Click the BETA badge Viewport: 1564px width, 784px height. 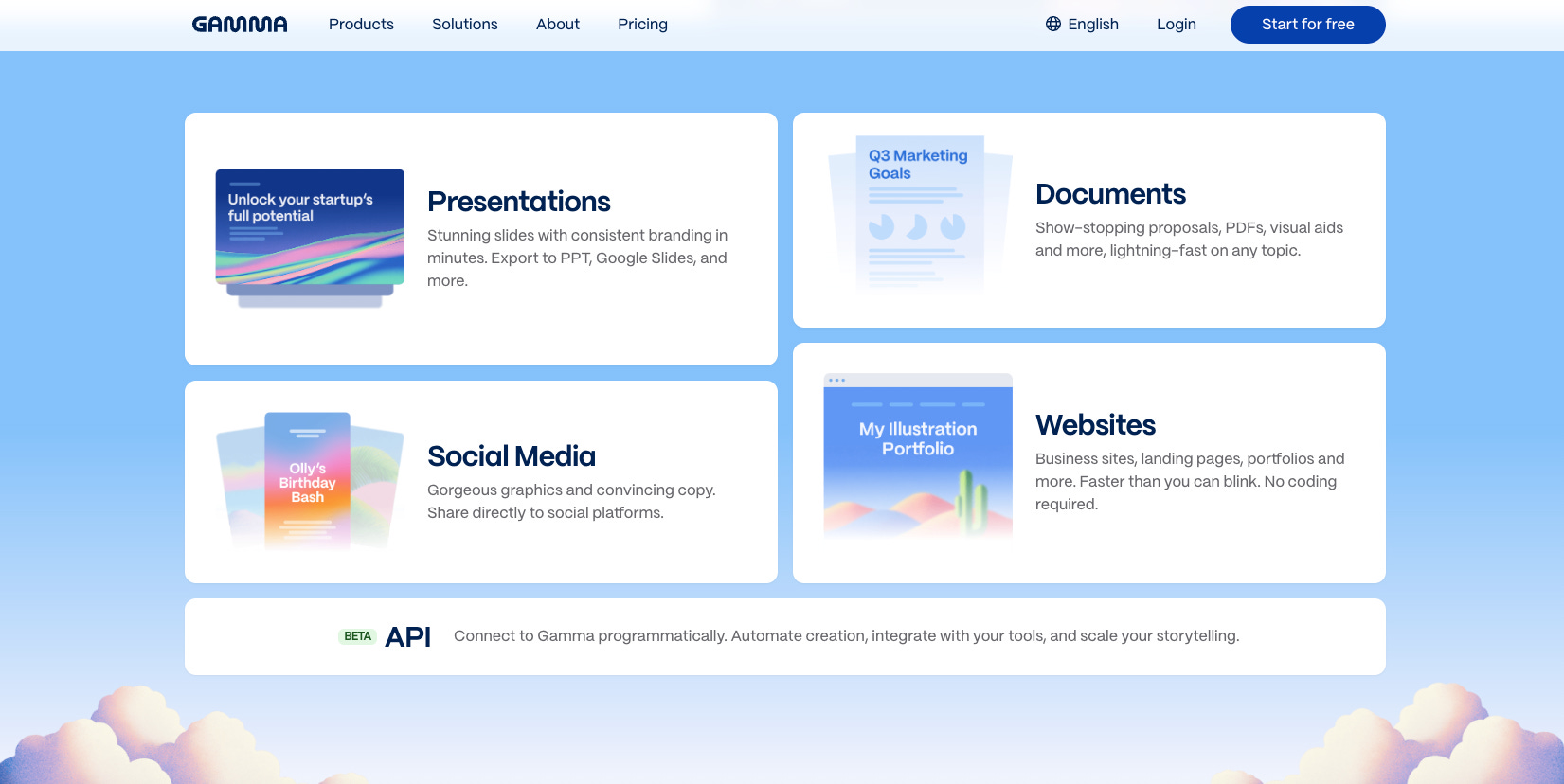pos(358,636)
